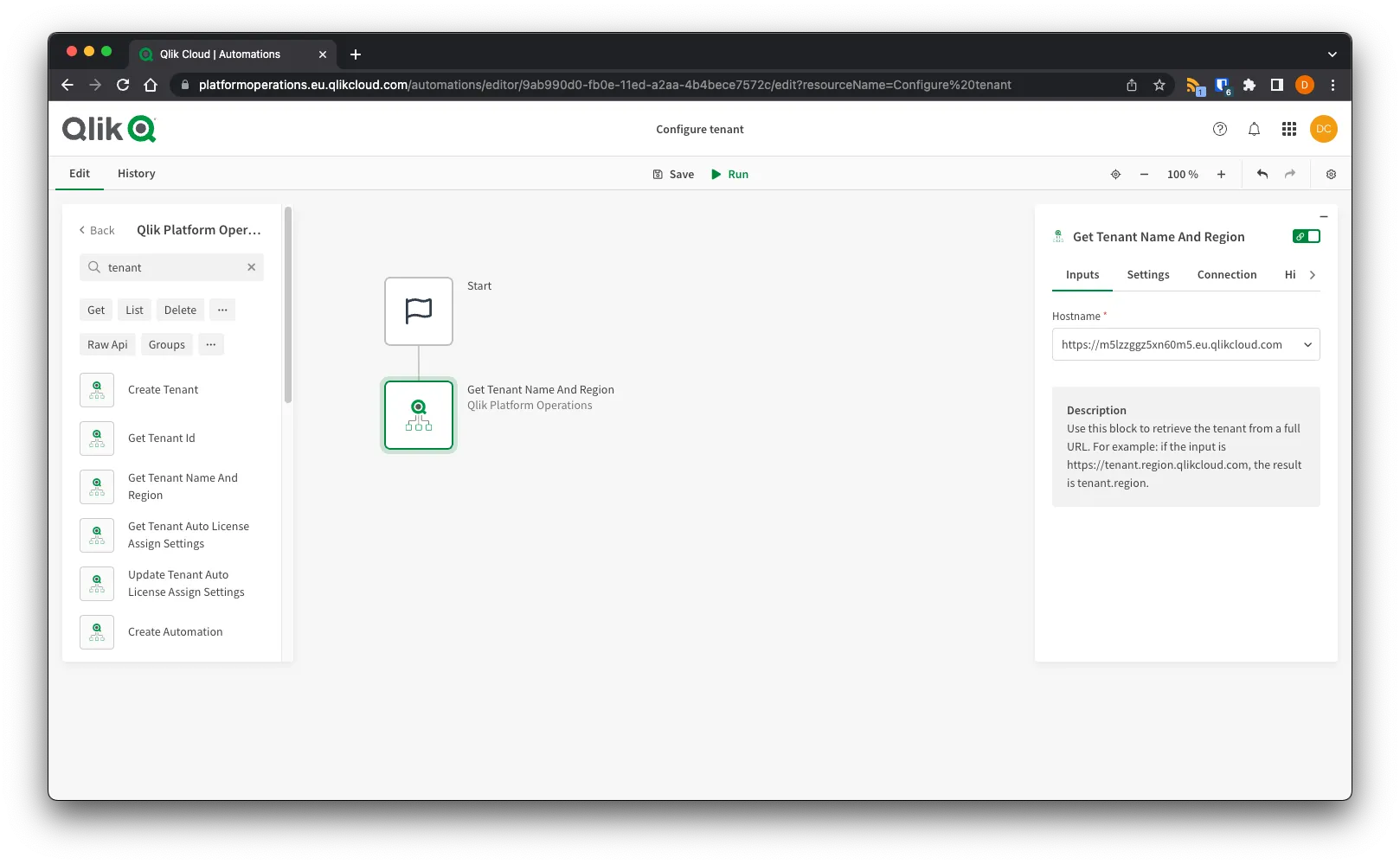
Task: Center the canvas with the crosshair icon
Action: 1115,174
